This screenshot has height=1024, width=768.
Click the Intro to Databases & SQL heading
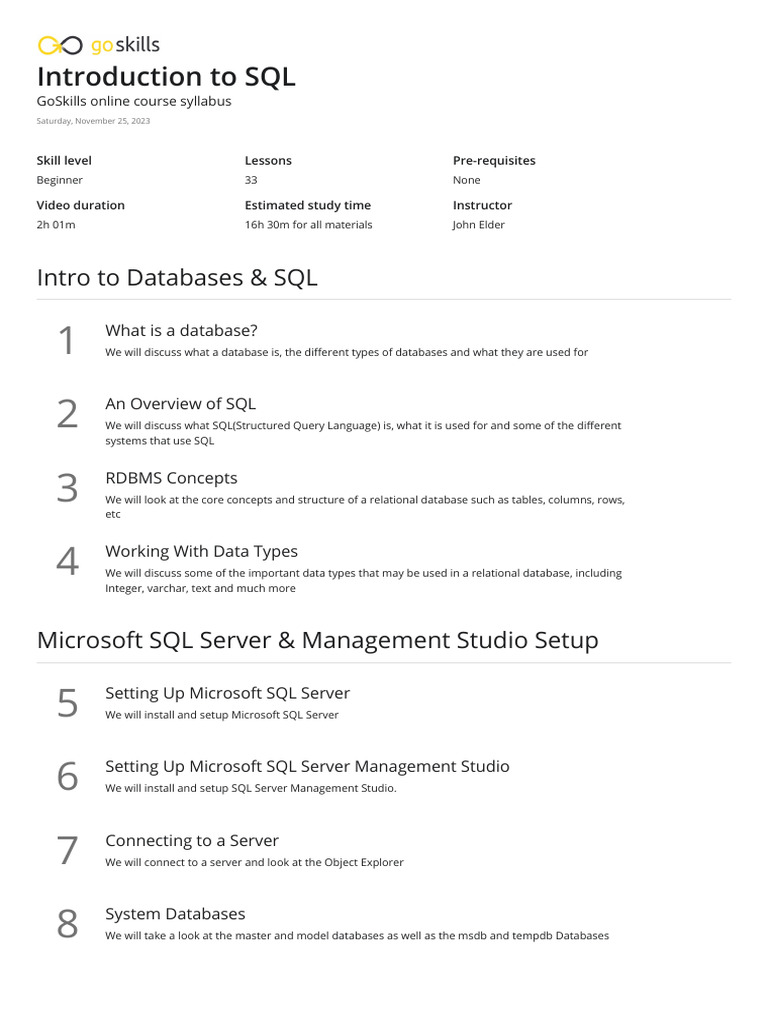[177, 277]
